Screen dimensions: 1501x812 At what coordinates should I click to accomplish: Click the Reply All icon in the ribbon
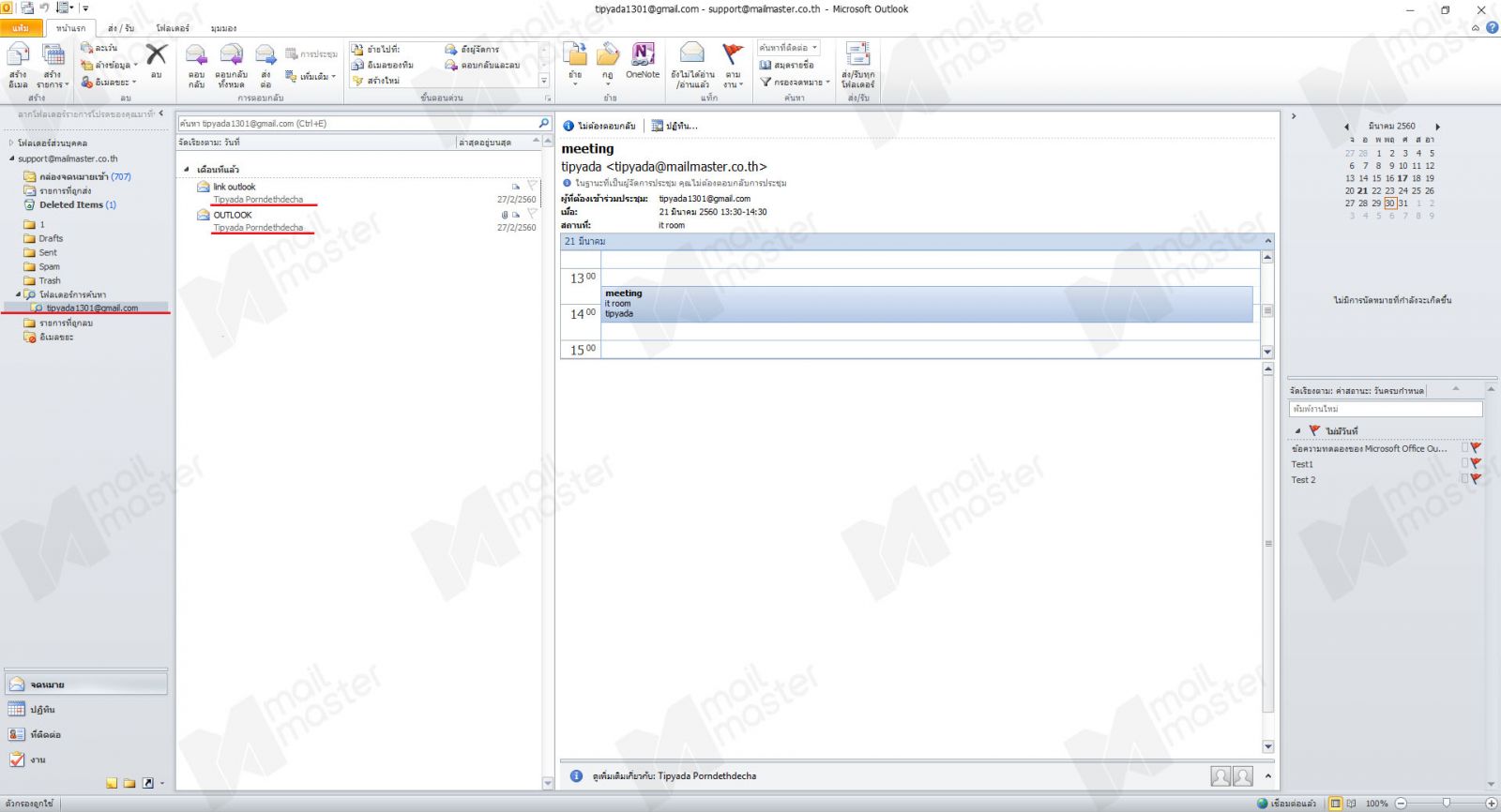click(x=231, y=55)
